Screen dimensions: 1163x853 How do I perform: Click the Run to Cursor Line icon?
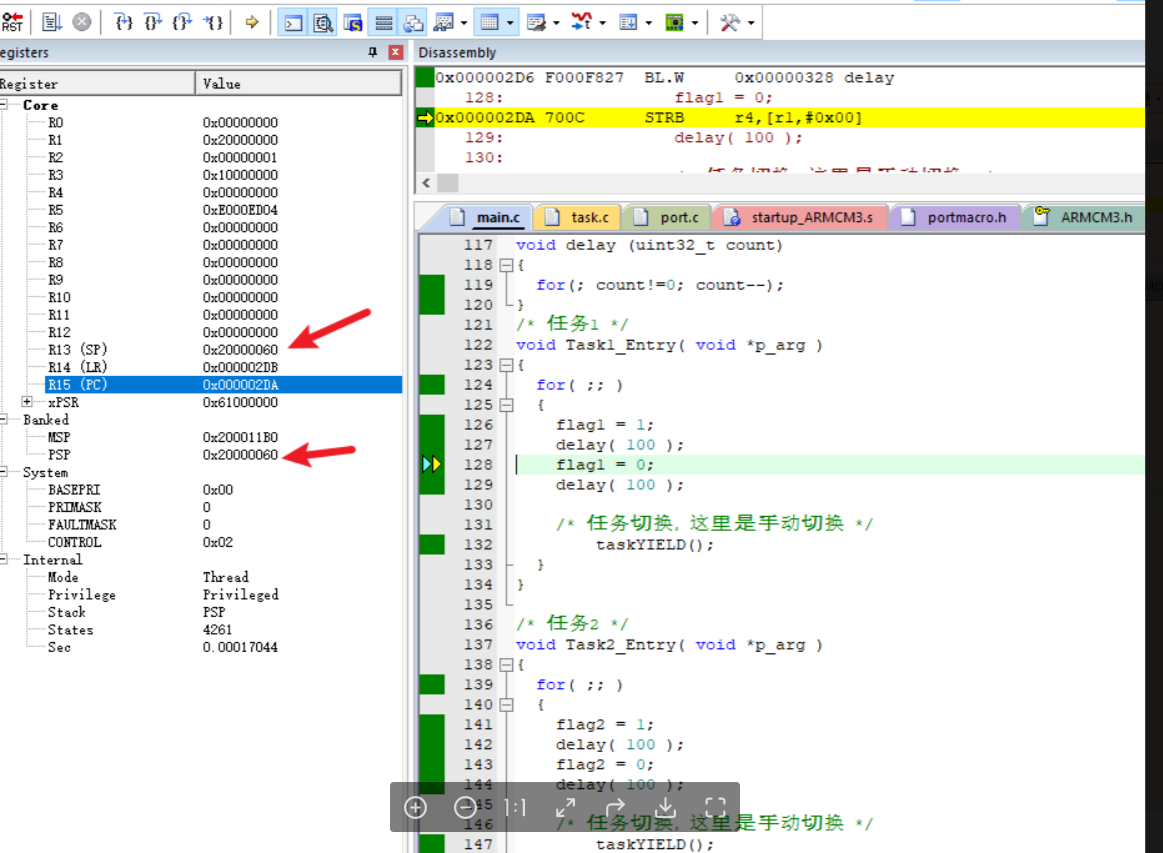pos(214,22)
